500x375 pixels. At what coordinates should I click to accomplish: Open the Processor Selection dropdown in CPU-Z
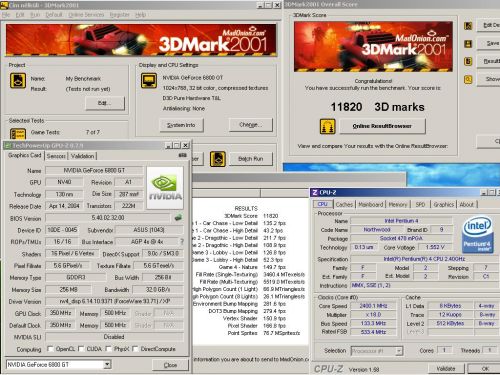pyautogui.click(x=399, y=351)
